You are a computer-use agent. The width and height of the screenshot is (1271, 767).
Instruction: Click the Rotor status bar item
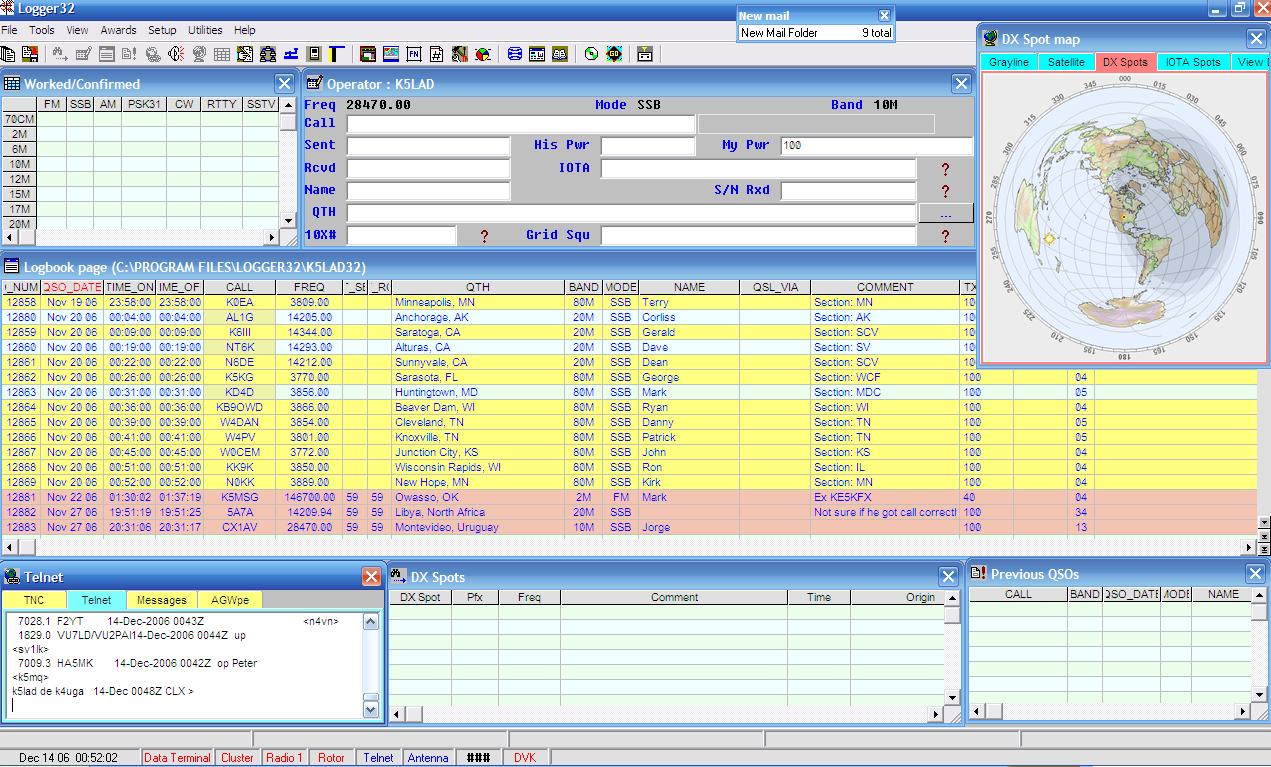coord(331,758)
